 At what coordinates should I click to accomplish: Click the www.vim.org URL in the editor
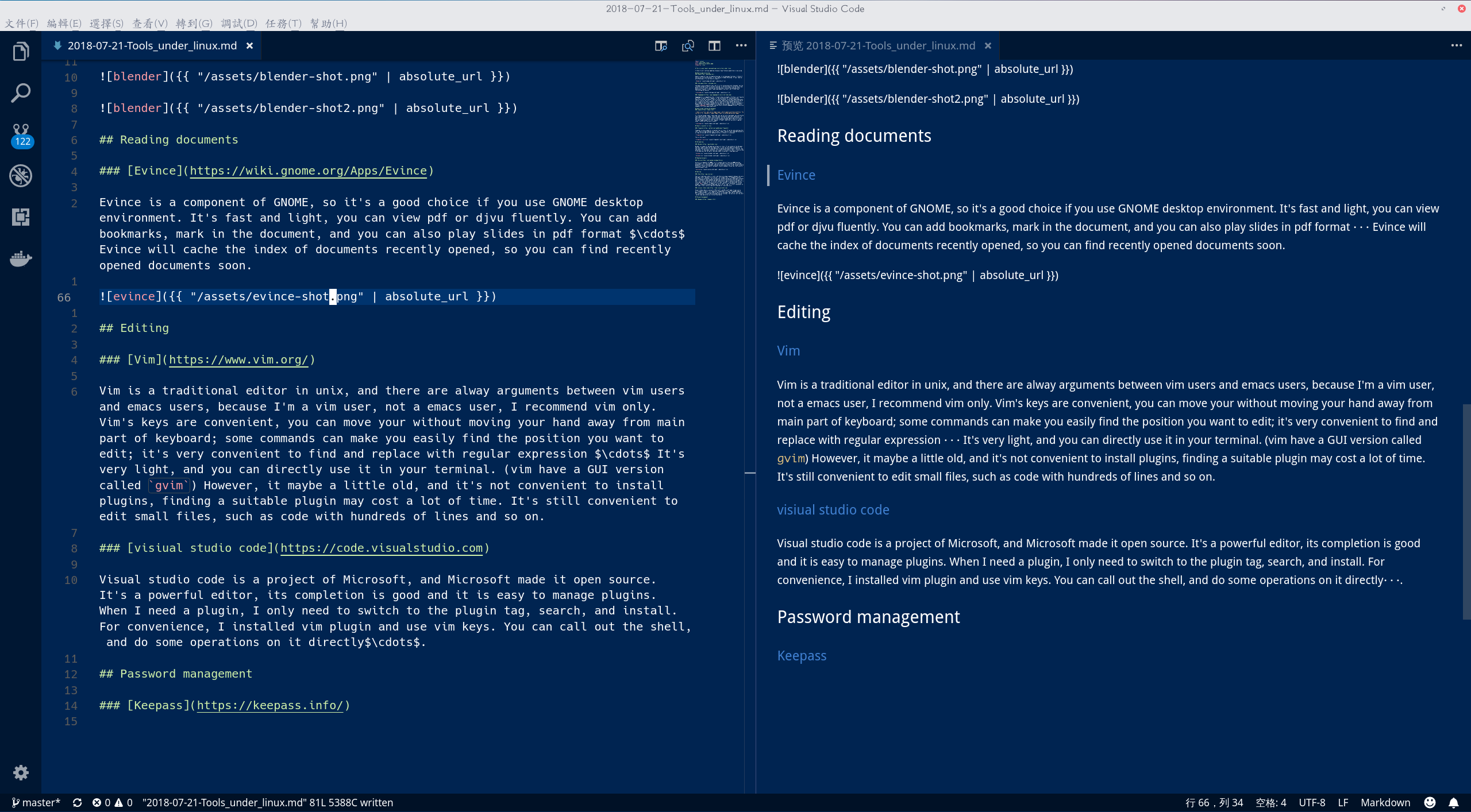[x=238, y=360]
